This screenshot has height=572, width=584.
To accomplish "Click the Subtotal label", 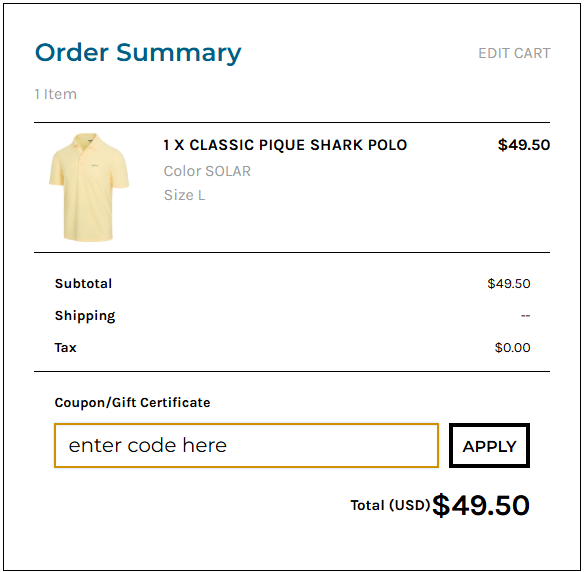I will 83,284.
